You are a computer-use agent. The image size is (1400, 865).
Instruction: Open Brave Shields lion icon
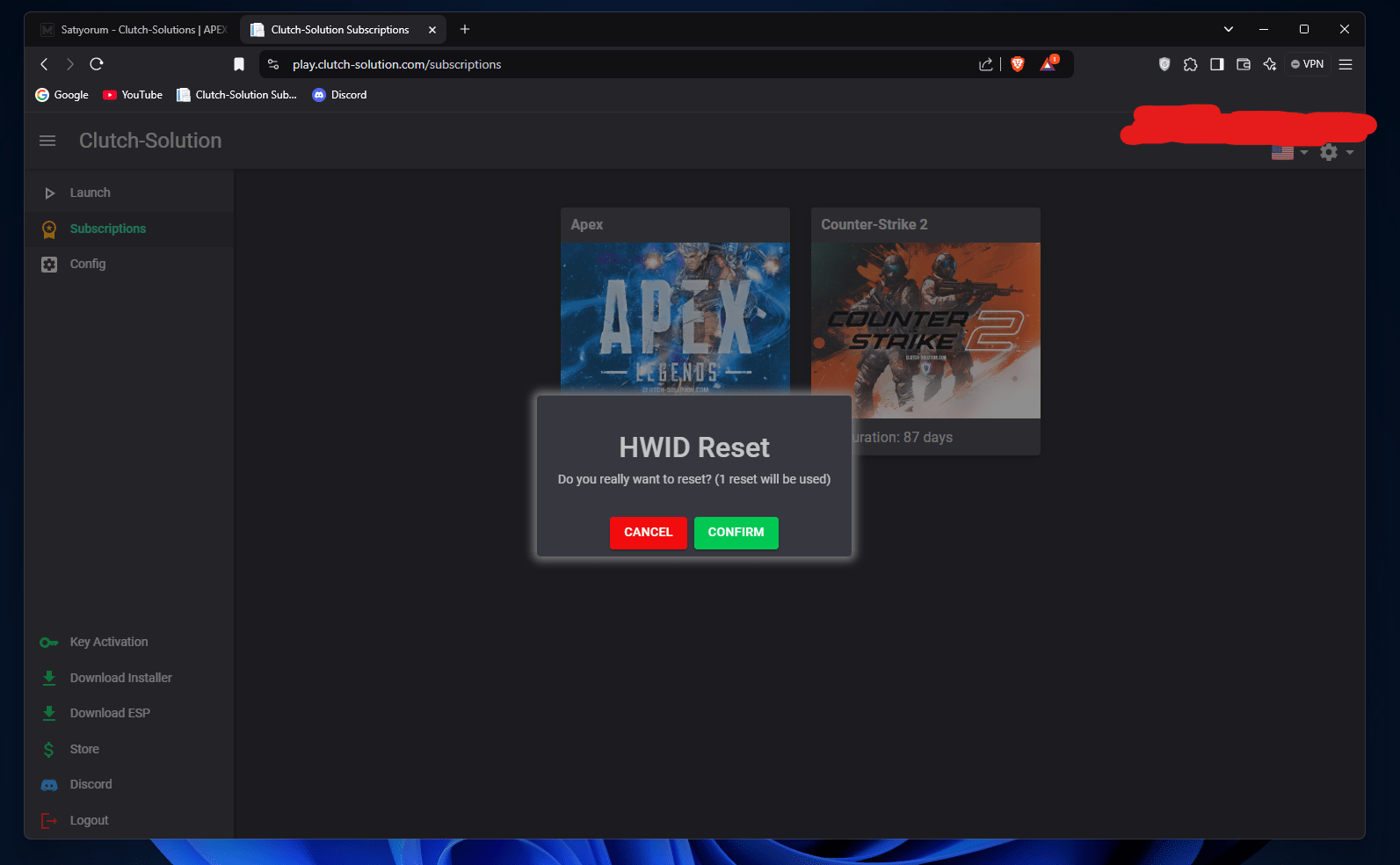pyautogui.click(x=1018, y=64)
